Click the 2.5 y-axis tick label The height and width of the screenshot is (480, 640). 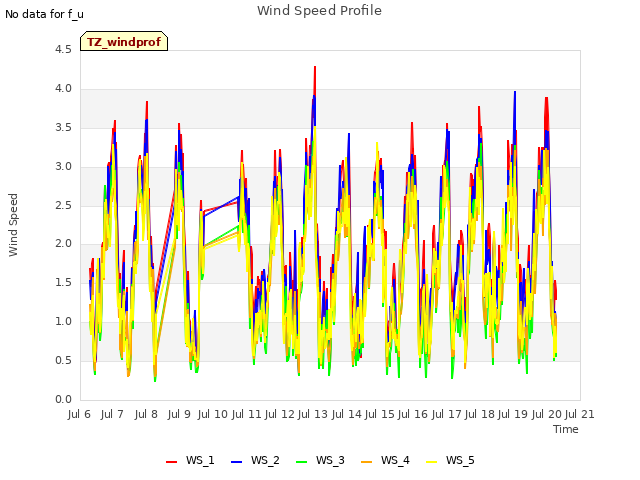tap(63, 205)
